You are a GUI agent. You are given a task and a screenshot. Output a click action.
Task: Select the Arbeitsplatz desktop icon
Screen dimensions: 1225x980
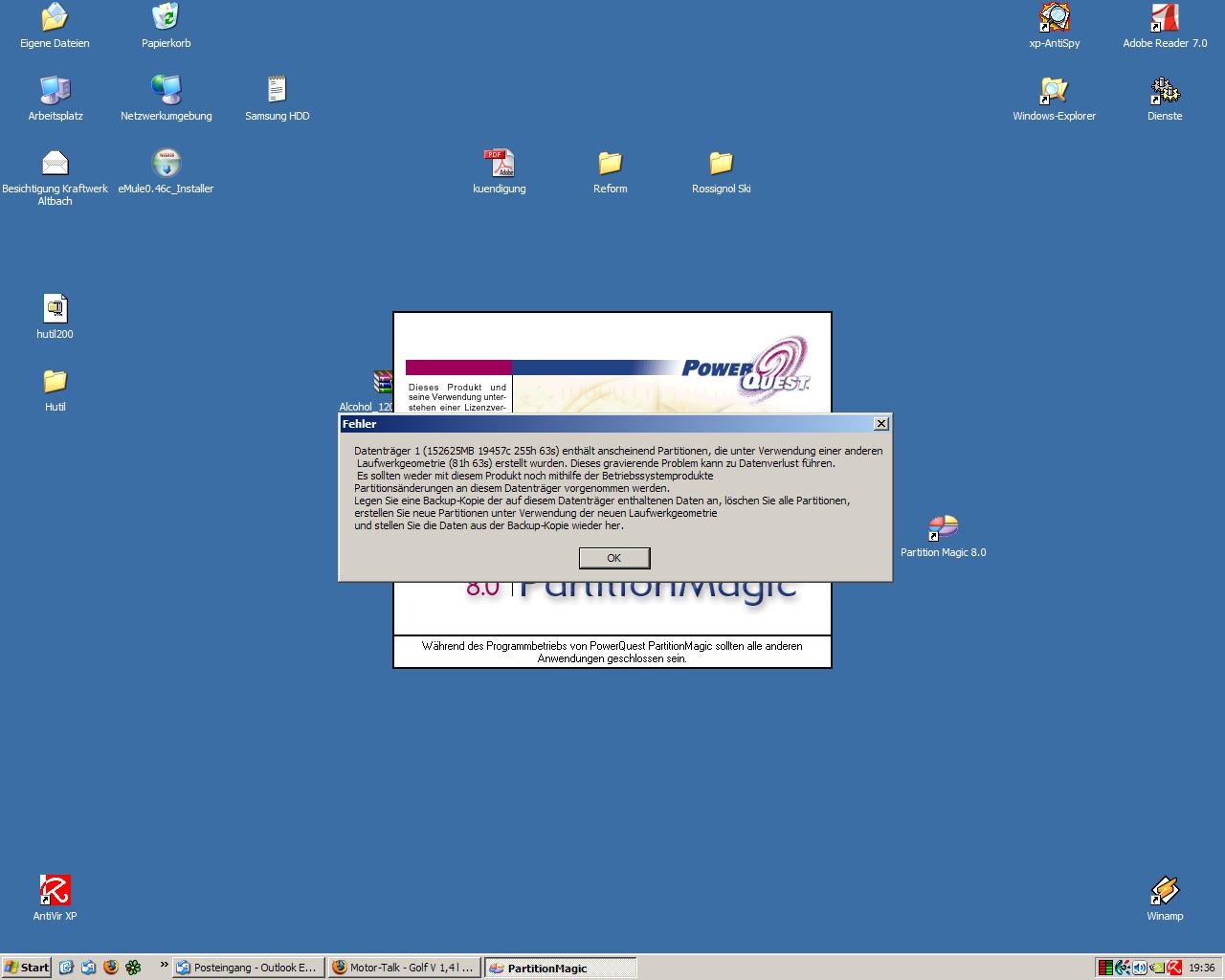click(x=55, y=99)
